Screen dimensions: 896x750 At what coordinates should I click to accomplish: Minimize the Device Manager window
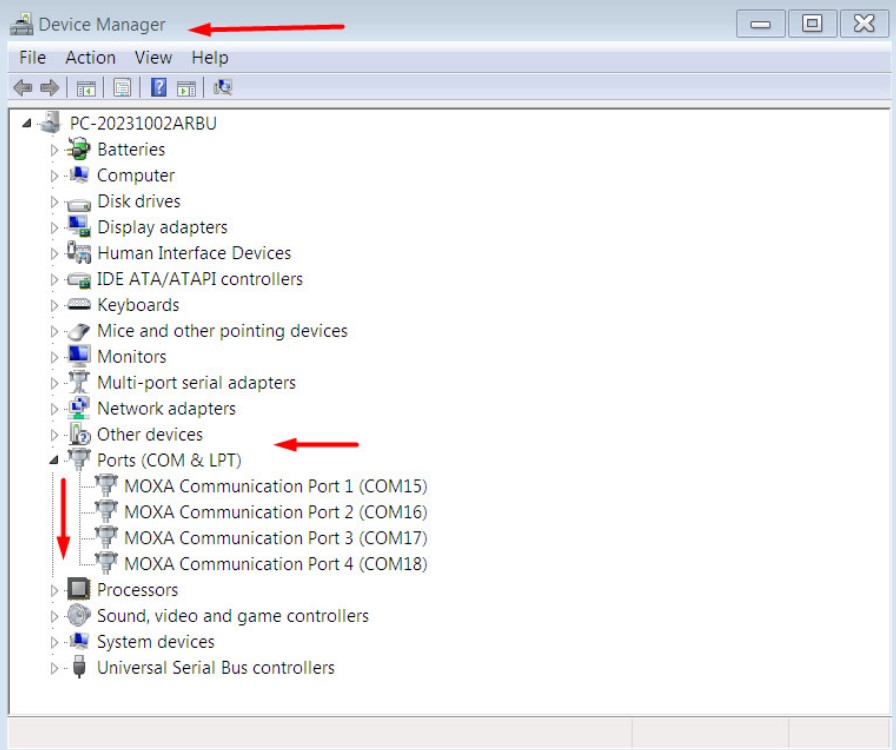760,23
